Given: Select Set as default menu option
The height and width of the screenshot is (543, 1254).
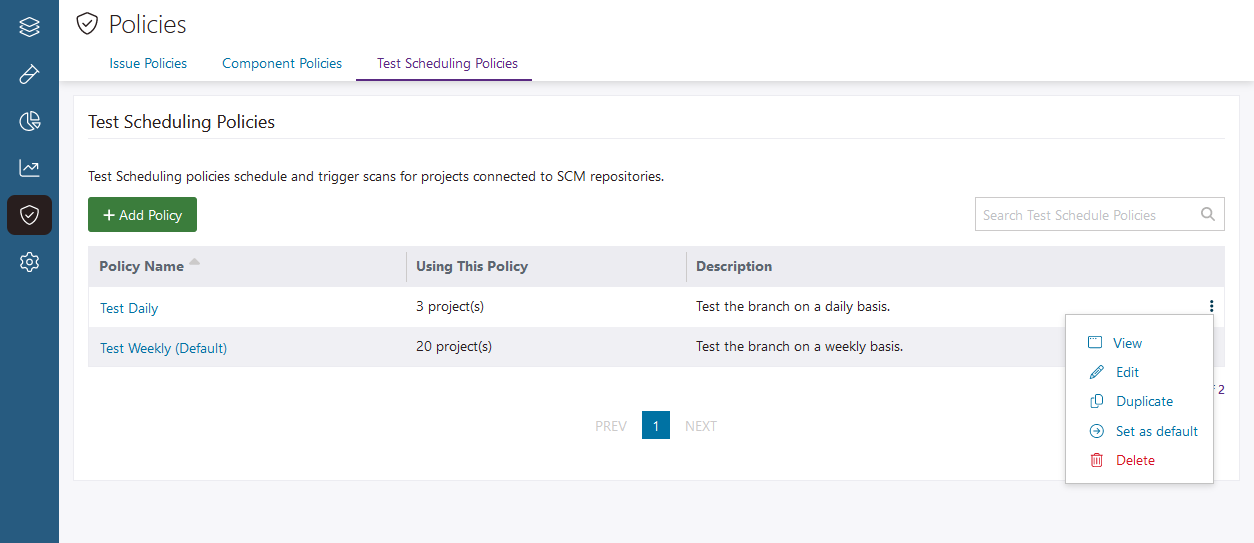Looking at the screenshot, I should tap(1156, 431).
